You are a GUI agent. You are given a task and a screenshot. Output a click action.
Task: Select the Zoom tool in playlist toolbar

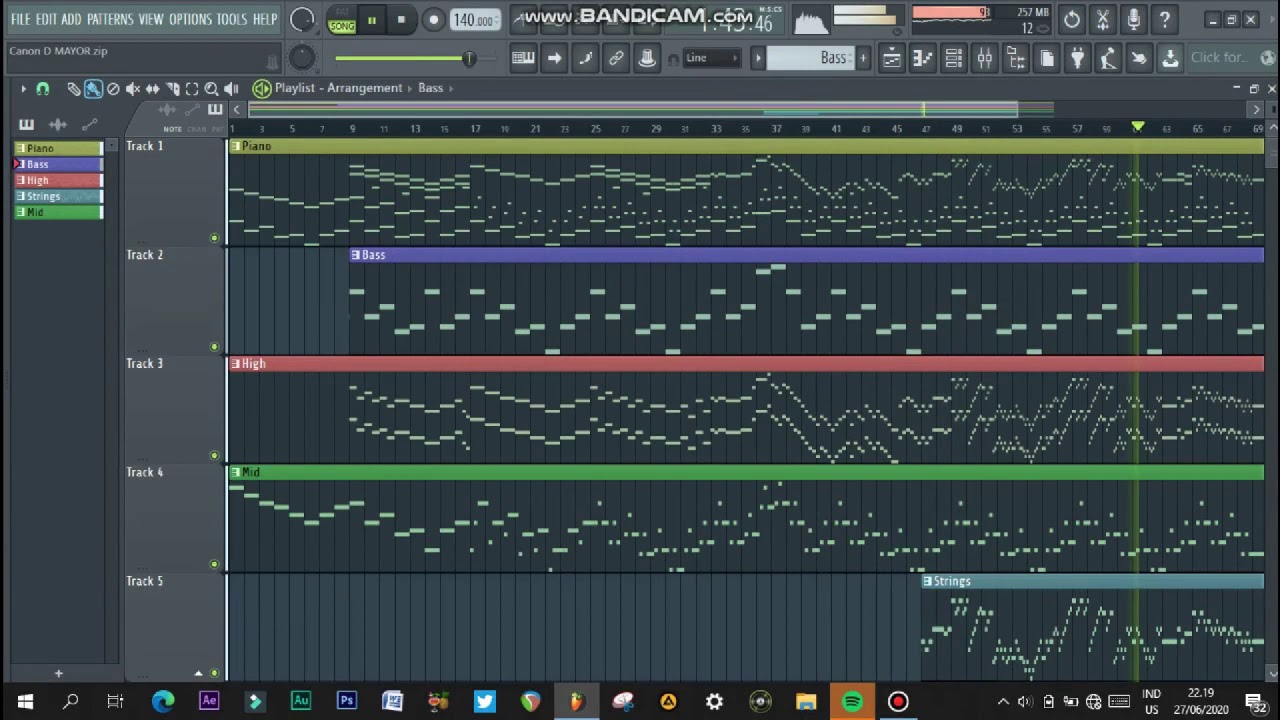tap(212, 89)
